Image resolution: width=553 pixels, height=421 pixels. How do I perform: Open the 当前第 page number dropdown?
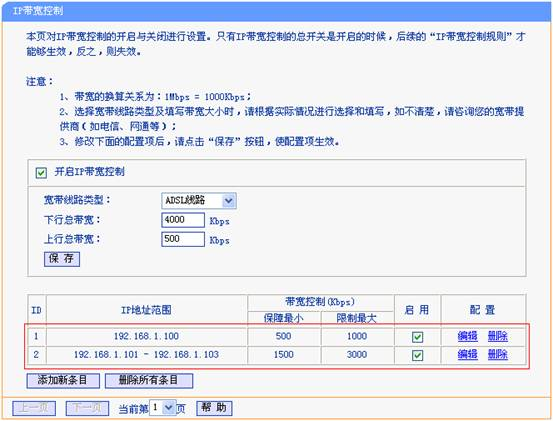[163, 408]
